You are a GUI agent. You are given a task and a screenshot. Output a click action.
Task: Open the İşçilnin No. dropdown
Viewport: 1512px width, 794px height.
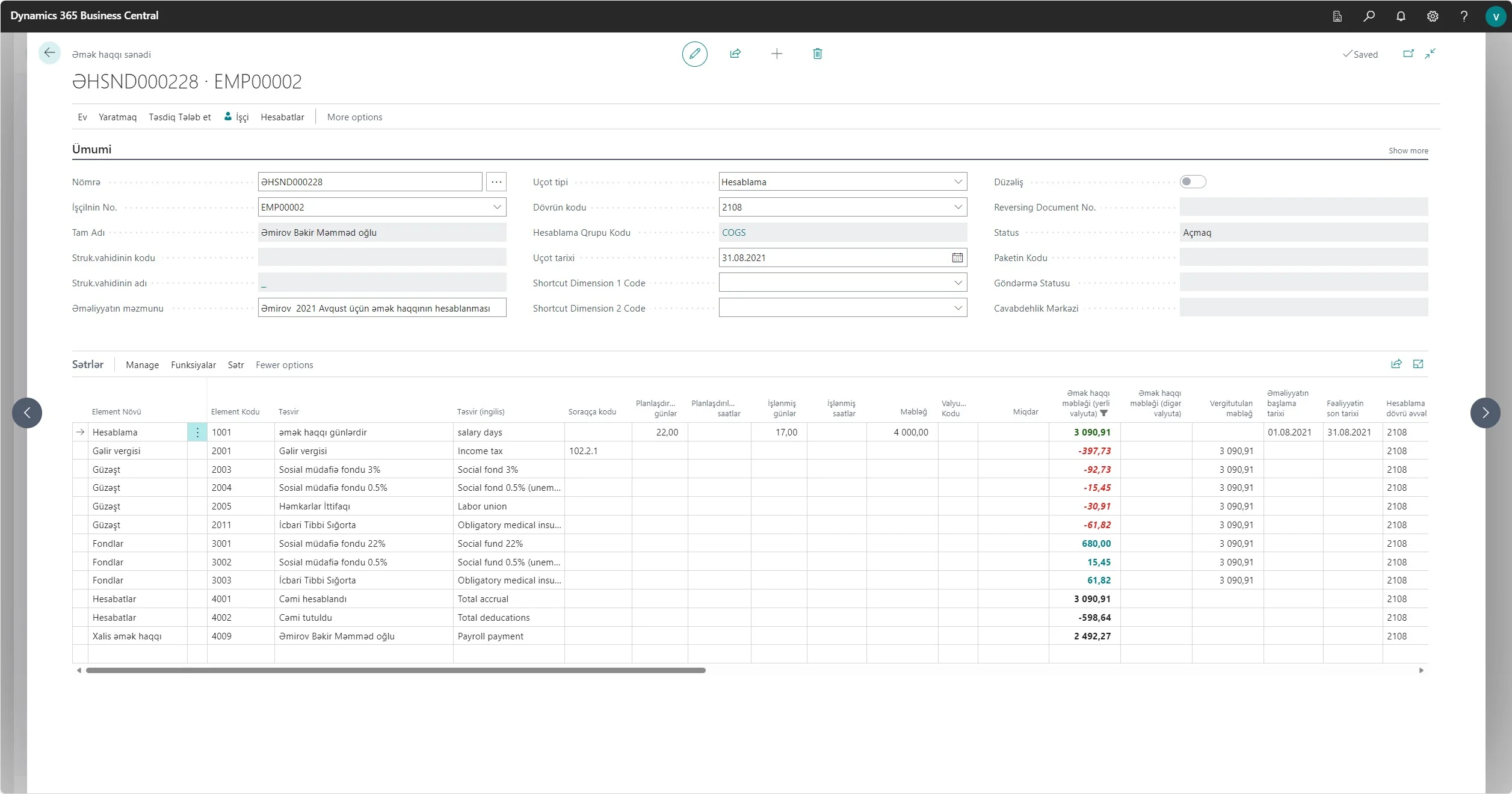tap(497, 207)
